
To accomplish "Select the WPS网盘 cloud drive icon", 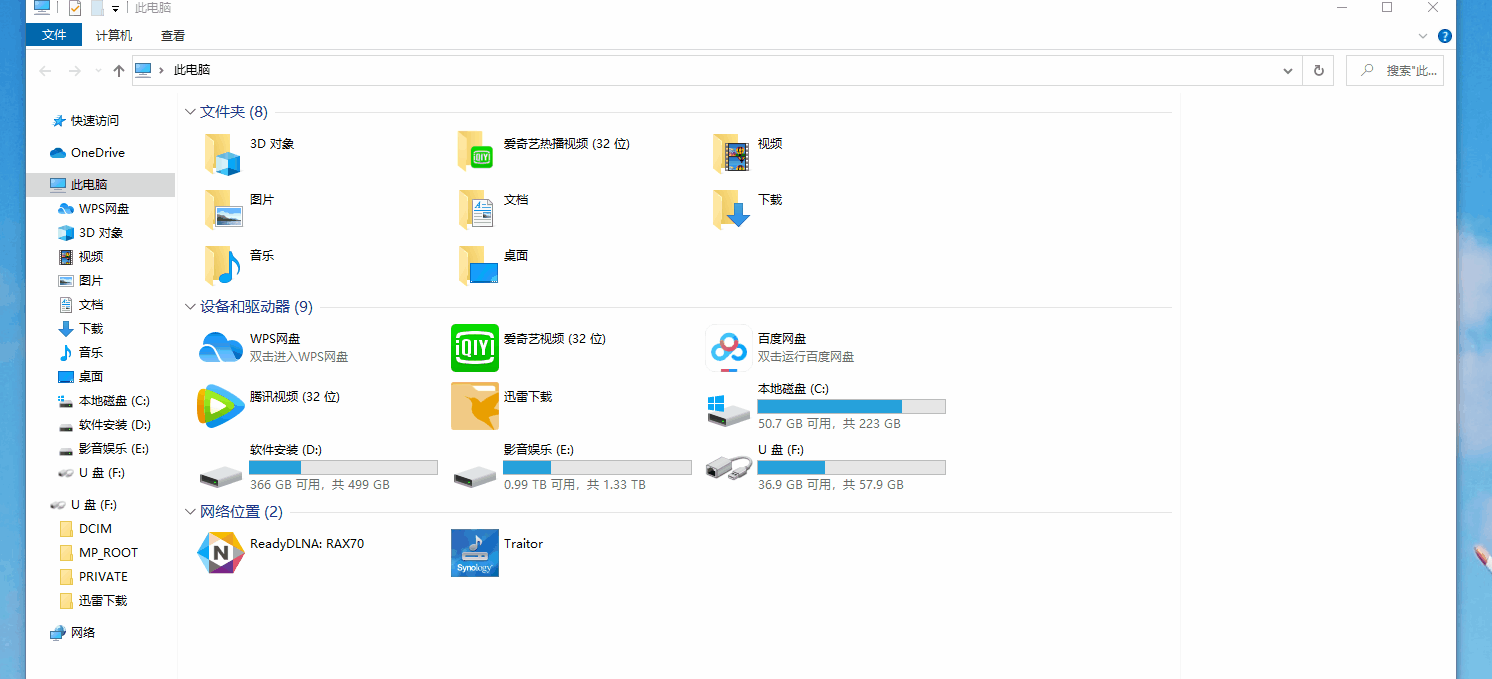I will [x=221, y=348].
